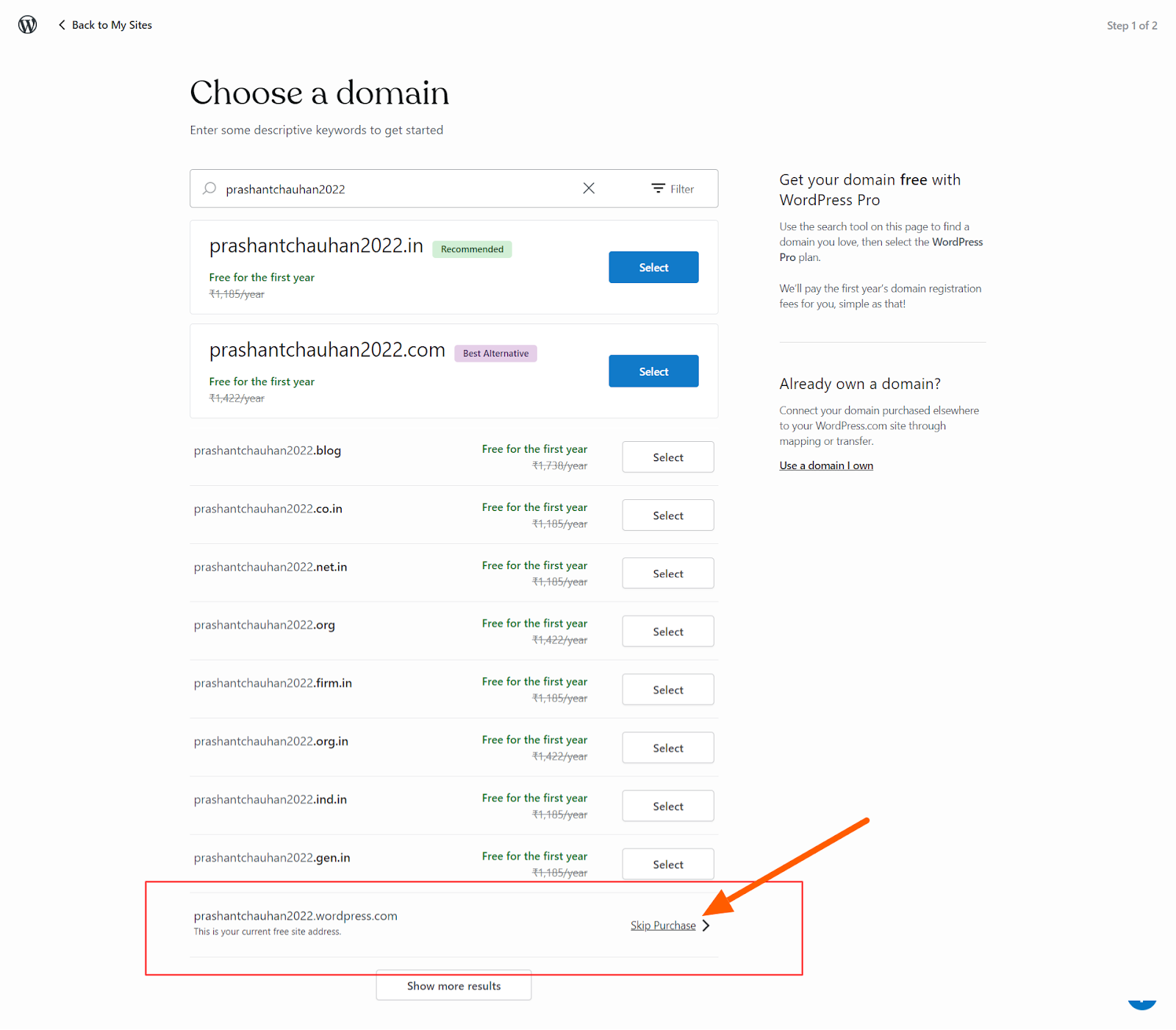Open the Filter options
1176x1030 pixels.
(x=673, y=189)
